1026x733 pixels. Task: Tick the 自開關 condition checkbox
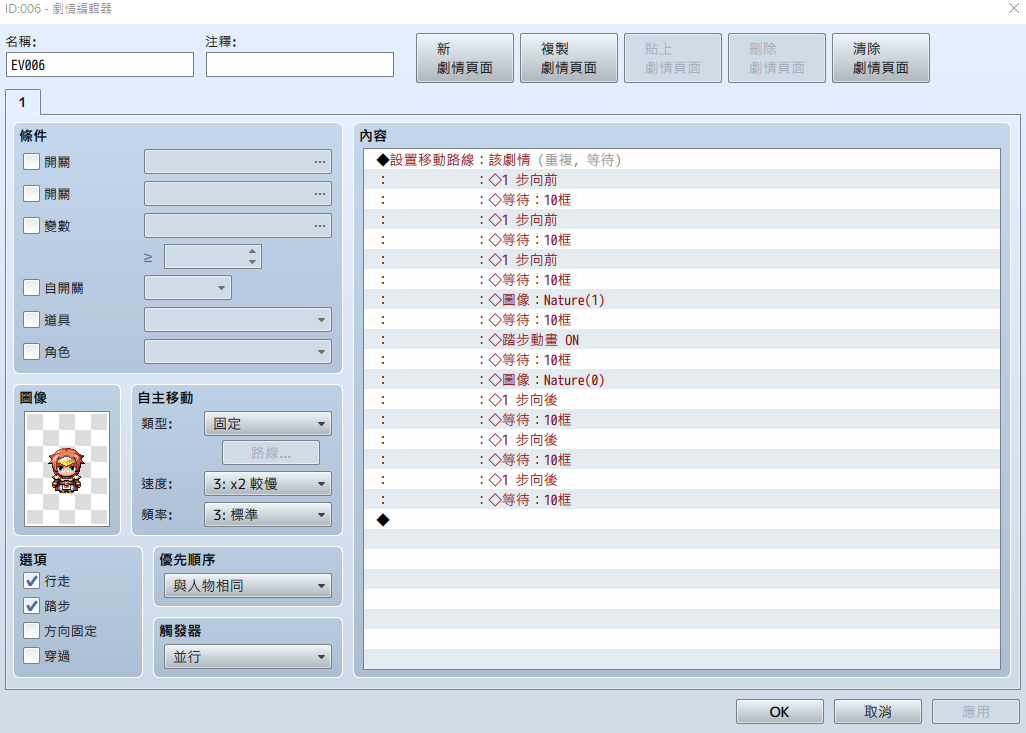click(31, 288)
